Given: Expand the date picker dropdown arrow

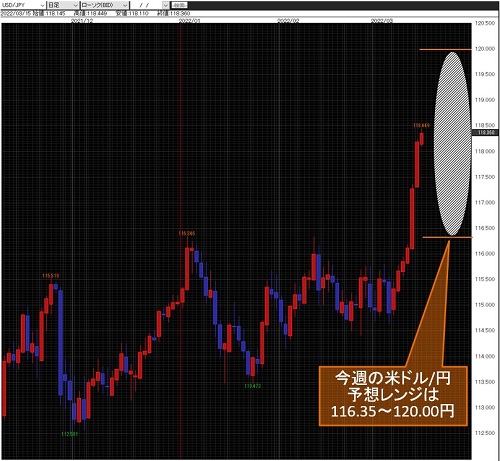Looking at the screenshot, I should click(x=166, y=5).
